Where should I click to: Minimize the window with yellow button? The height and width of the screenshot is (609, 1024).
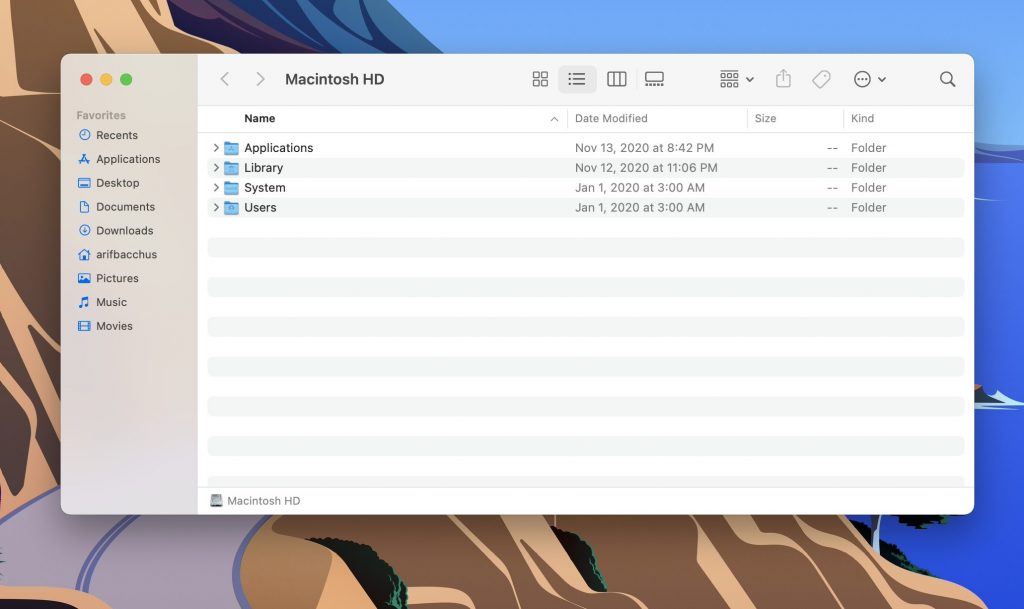[106, 80]
